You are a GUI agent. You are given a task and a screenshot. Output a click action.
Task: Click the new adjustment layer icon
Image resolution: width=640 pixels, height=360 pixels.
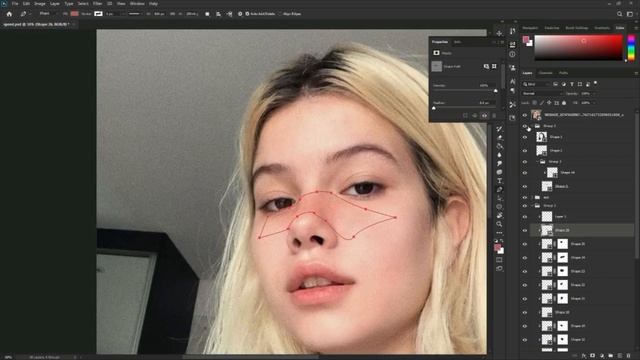click(602, 356)
